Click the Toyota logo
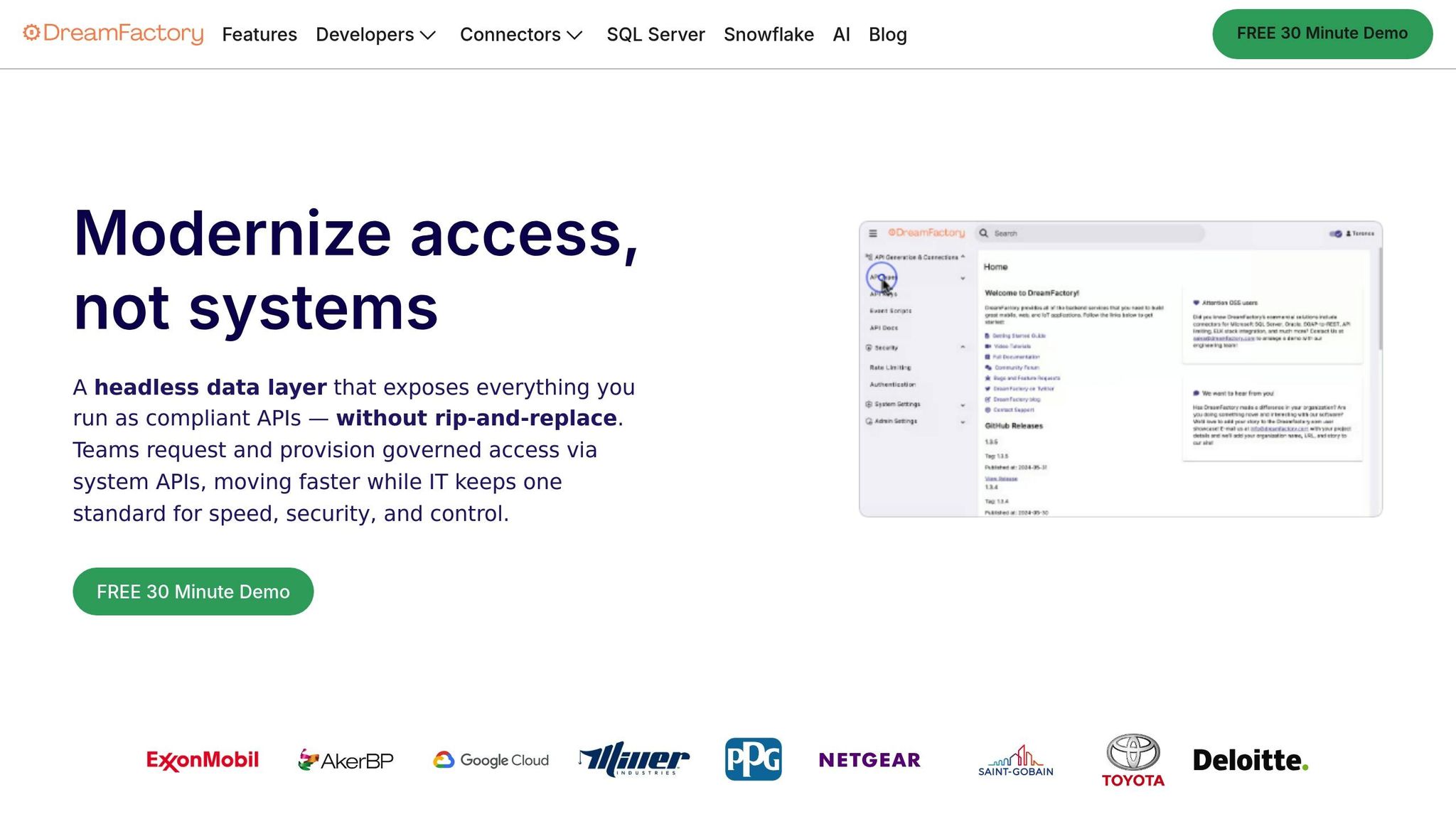This screenshot has height=819, width=1456. 1133,760
